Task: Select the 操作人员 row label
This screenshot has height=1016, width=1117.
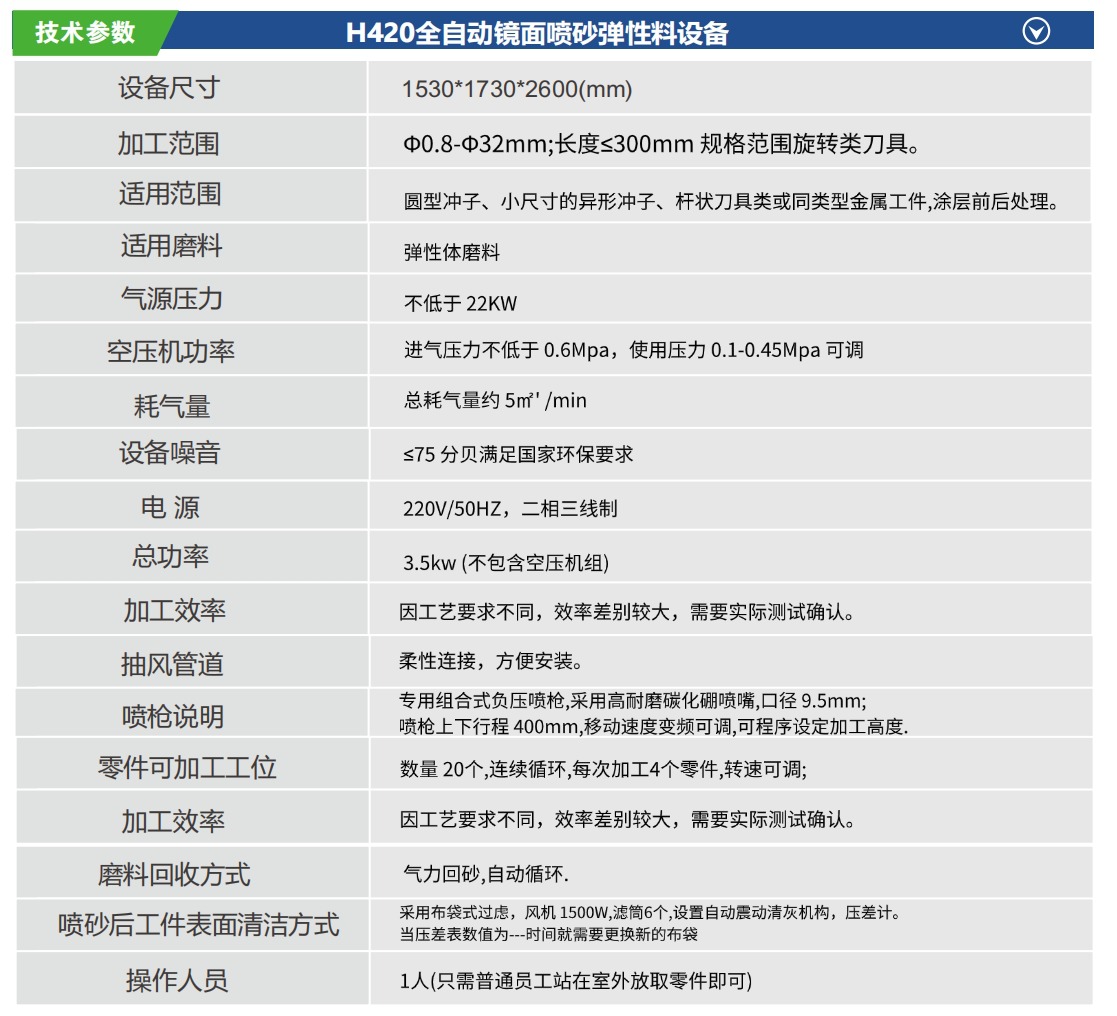Action: 176,980
